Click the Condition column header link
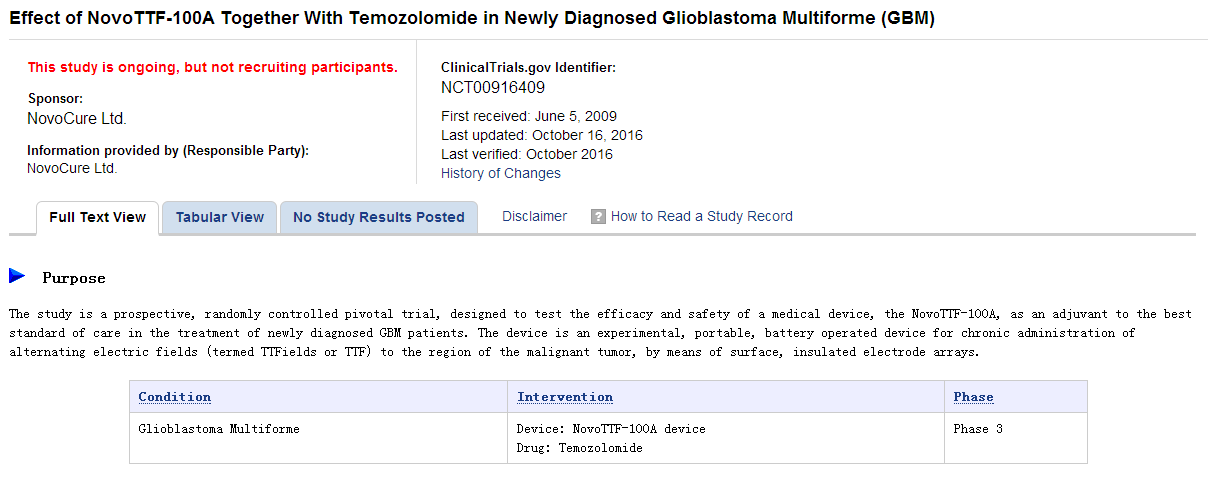Screen dimensions: 1218x477 coord(174,397)
